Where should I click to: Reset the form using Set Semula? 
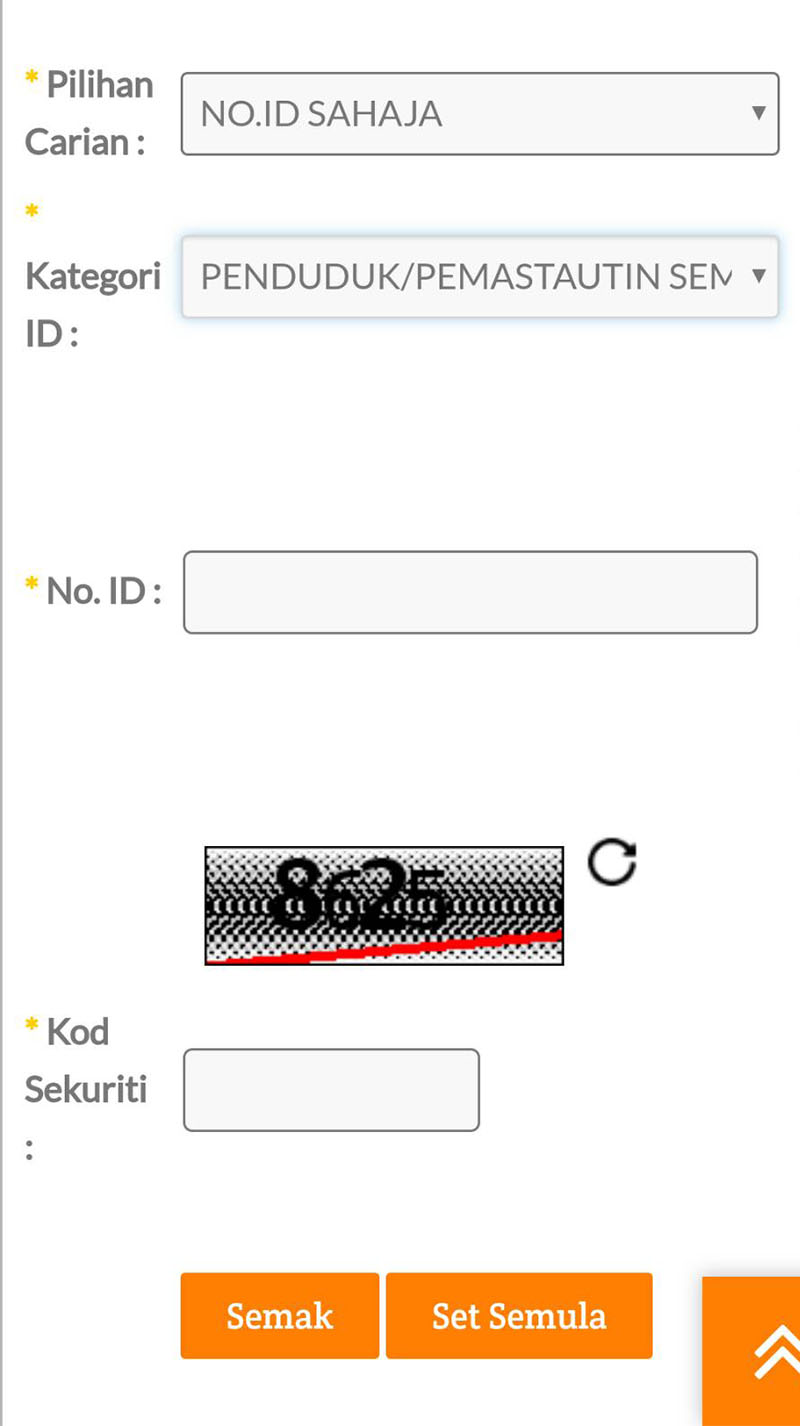click(x=519, y=1316)
